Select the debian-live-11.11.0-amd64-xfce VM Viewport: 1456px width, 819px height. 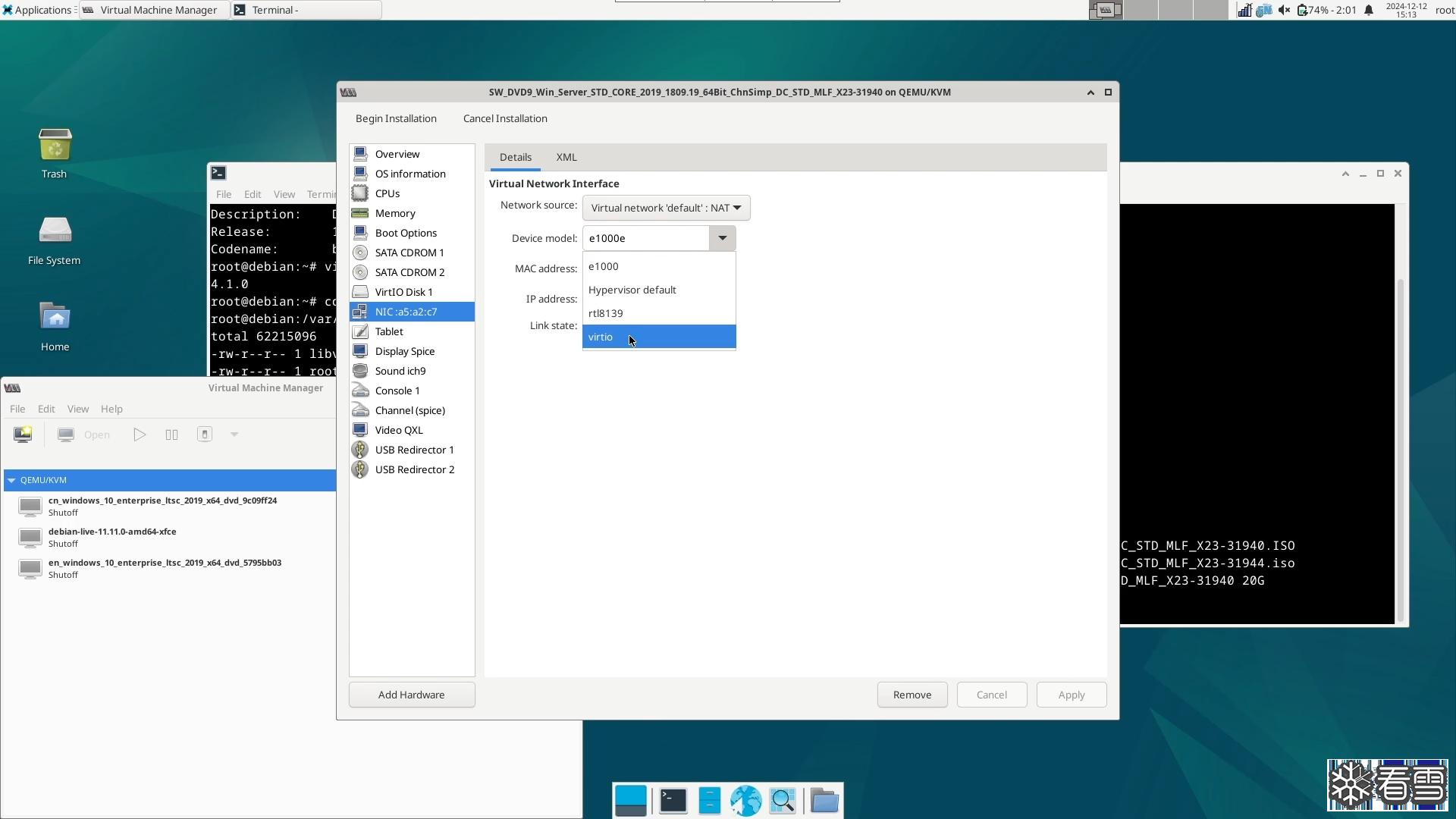(112, 537)
